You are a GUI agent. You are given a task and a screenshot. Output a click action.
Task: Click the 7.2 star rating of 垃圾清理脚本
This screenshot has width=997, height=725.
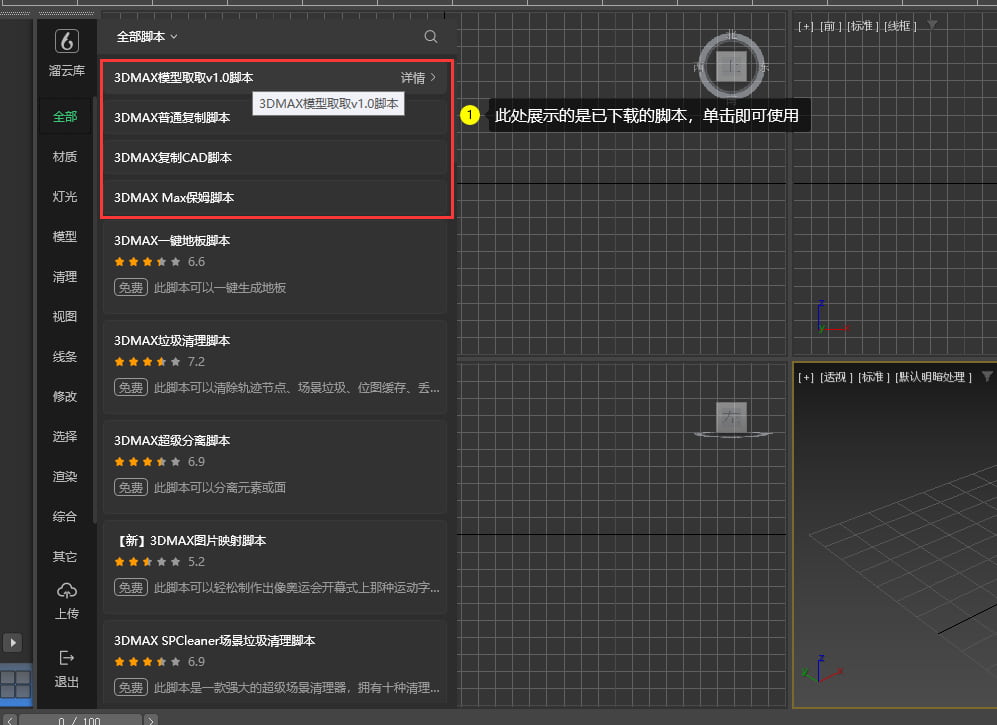tap(148, 362)
